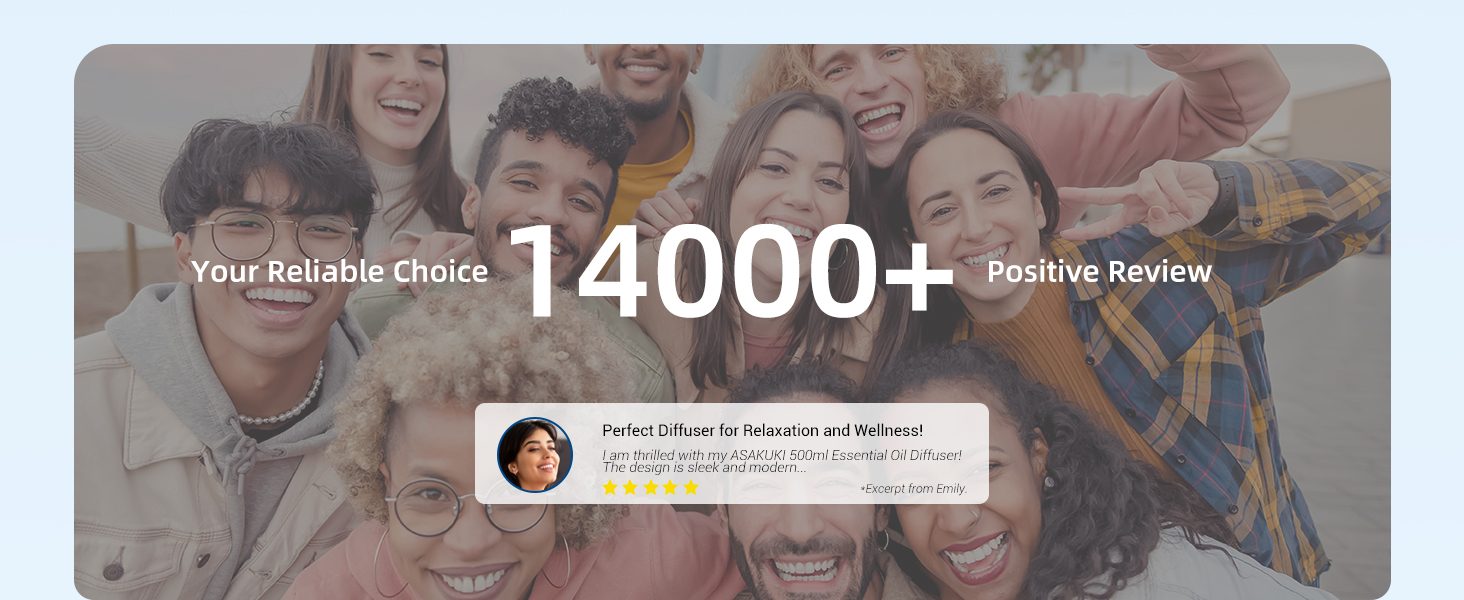Select the fifth yellow rating star
Image resolution: width=1464 pixels, height=600 pixels.
pos(690,488)
